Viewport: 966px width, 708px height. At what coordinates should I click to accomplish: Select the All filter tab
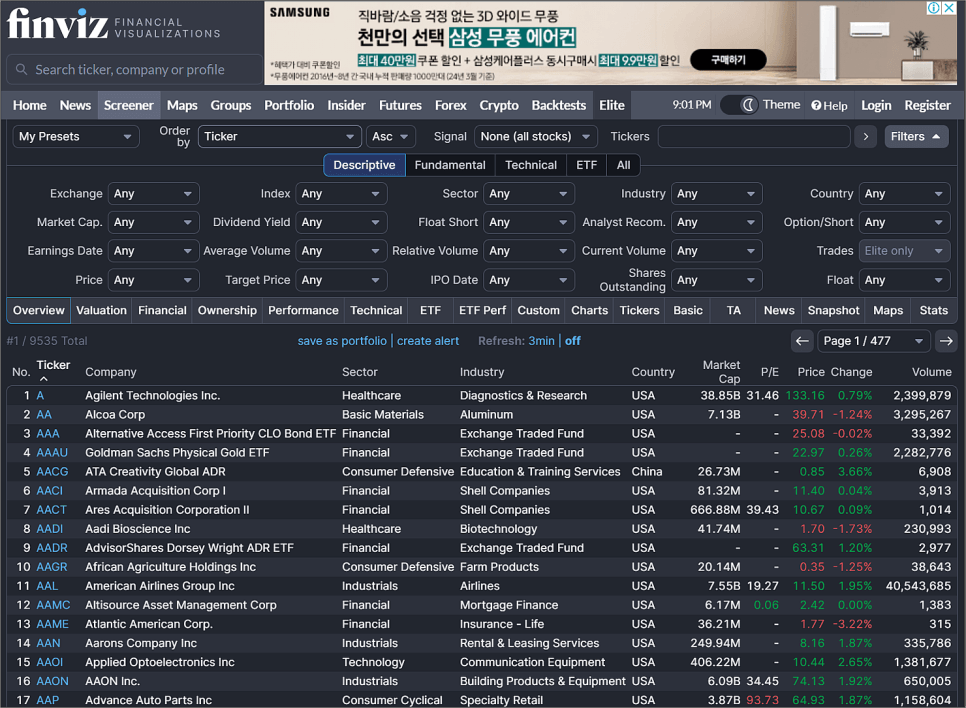point(623,165)
